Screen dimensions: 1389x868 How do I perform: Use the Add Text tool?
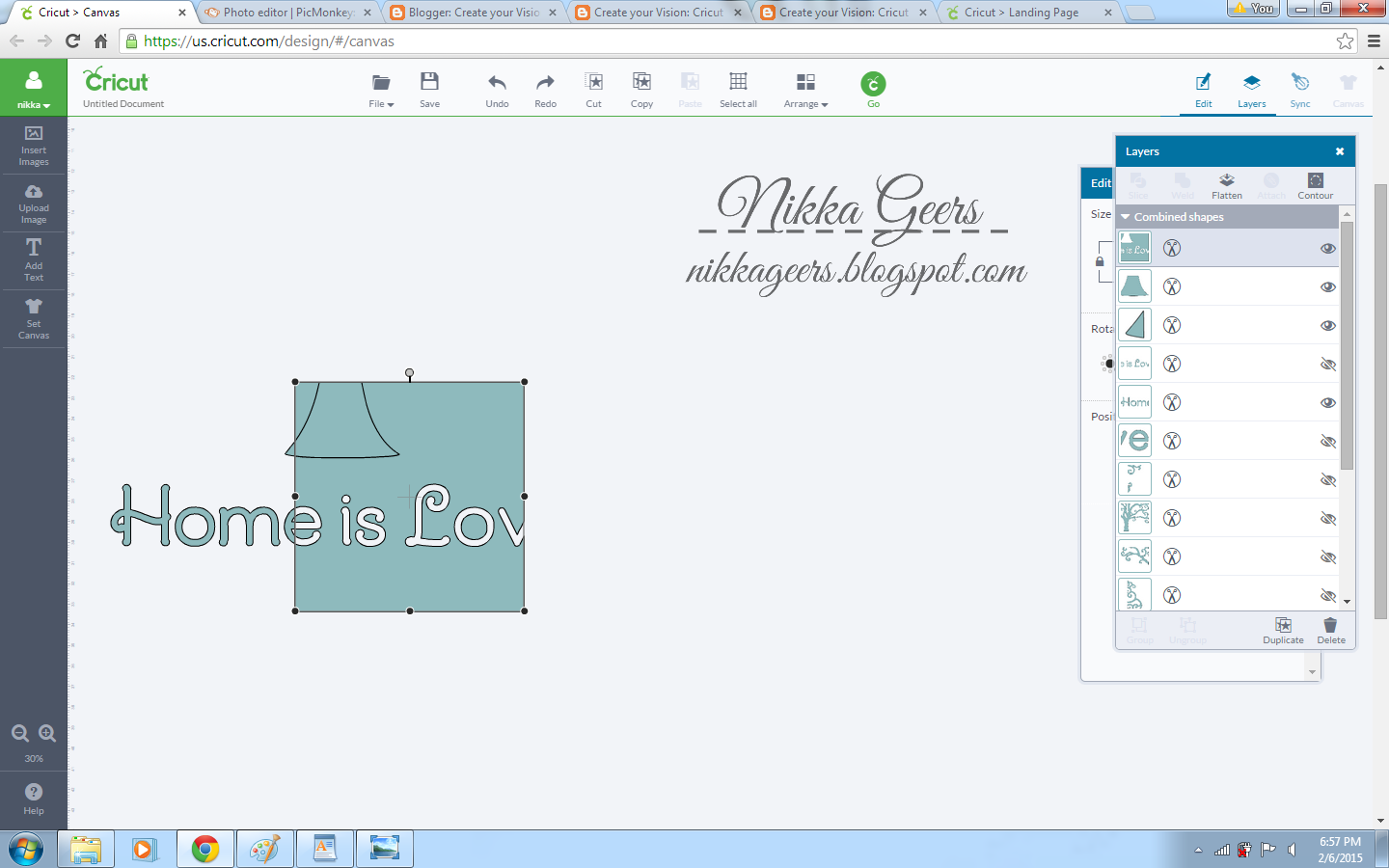point(34,260)
